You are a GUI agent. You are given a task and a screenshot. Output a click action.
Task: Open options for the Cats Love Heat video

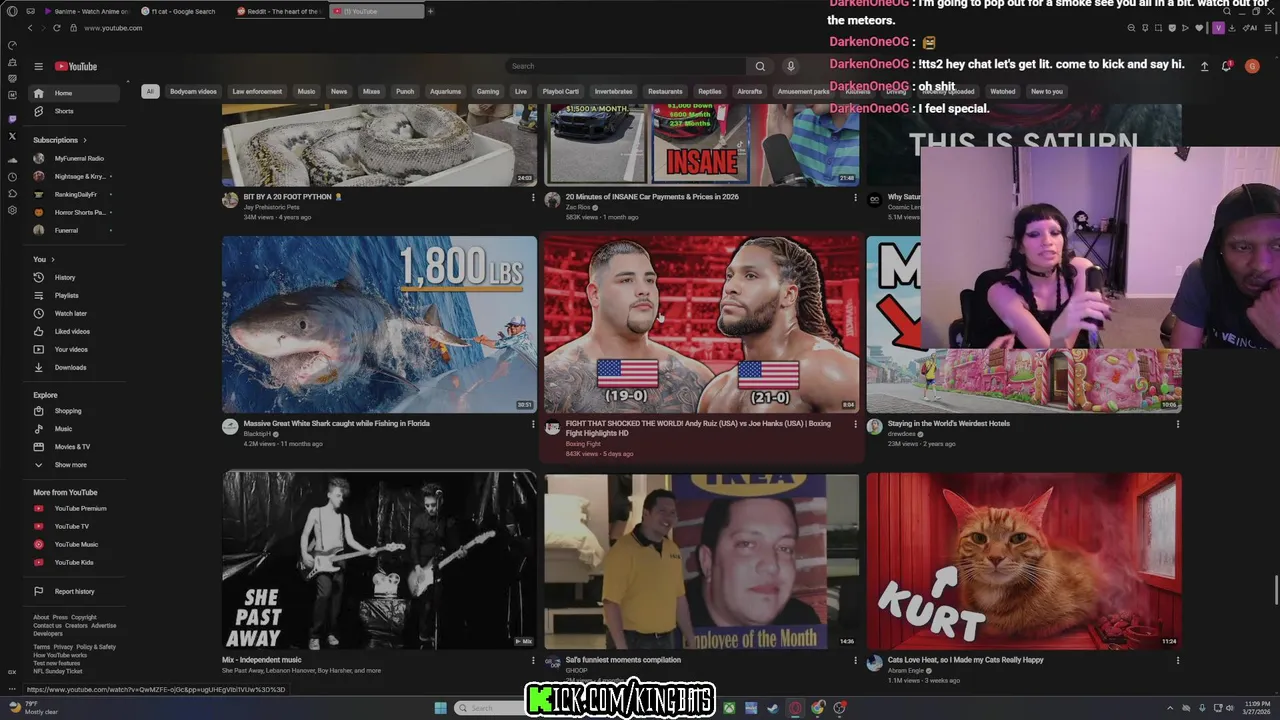click(1177, 661)
